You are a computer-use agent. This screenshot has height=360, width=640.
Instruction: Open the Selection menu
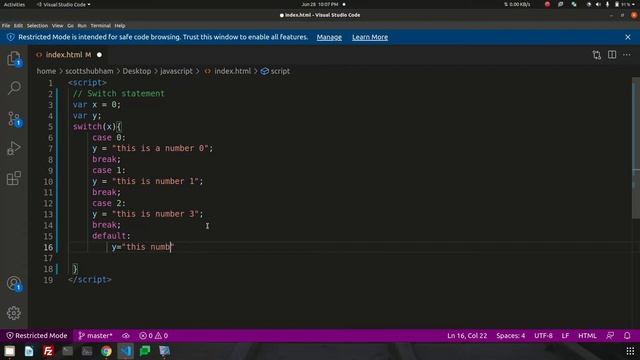pos(37,25)
